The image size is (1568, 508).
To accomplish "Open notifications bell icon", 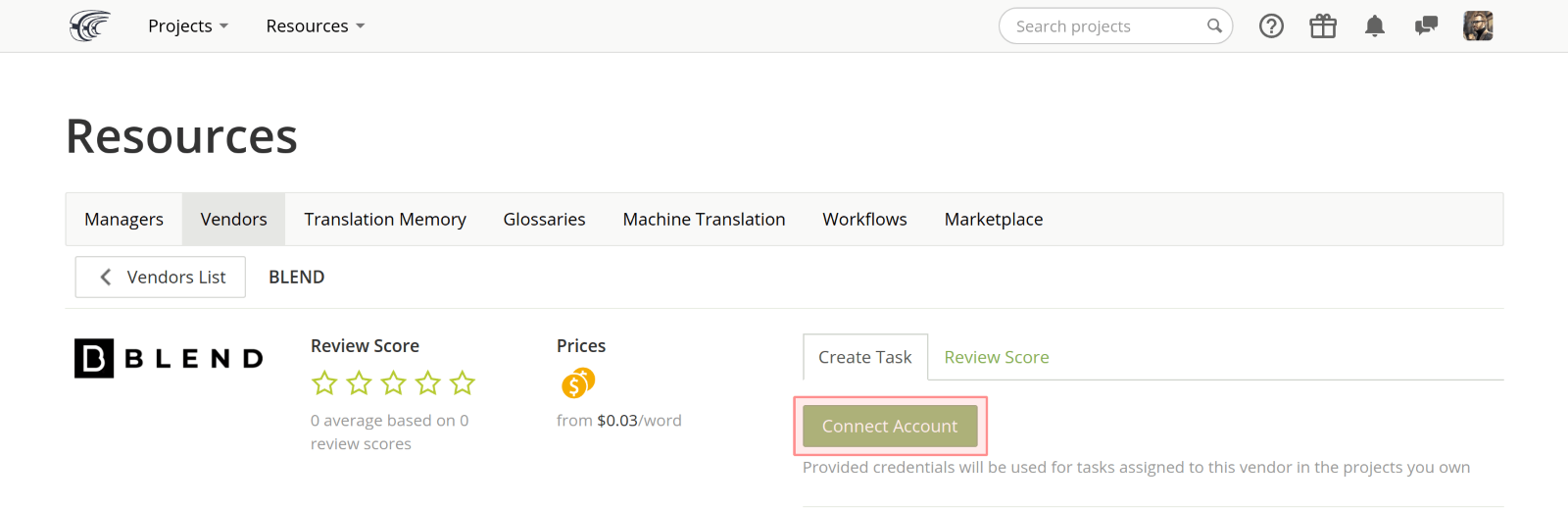I will [x=1375, y=26].
